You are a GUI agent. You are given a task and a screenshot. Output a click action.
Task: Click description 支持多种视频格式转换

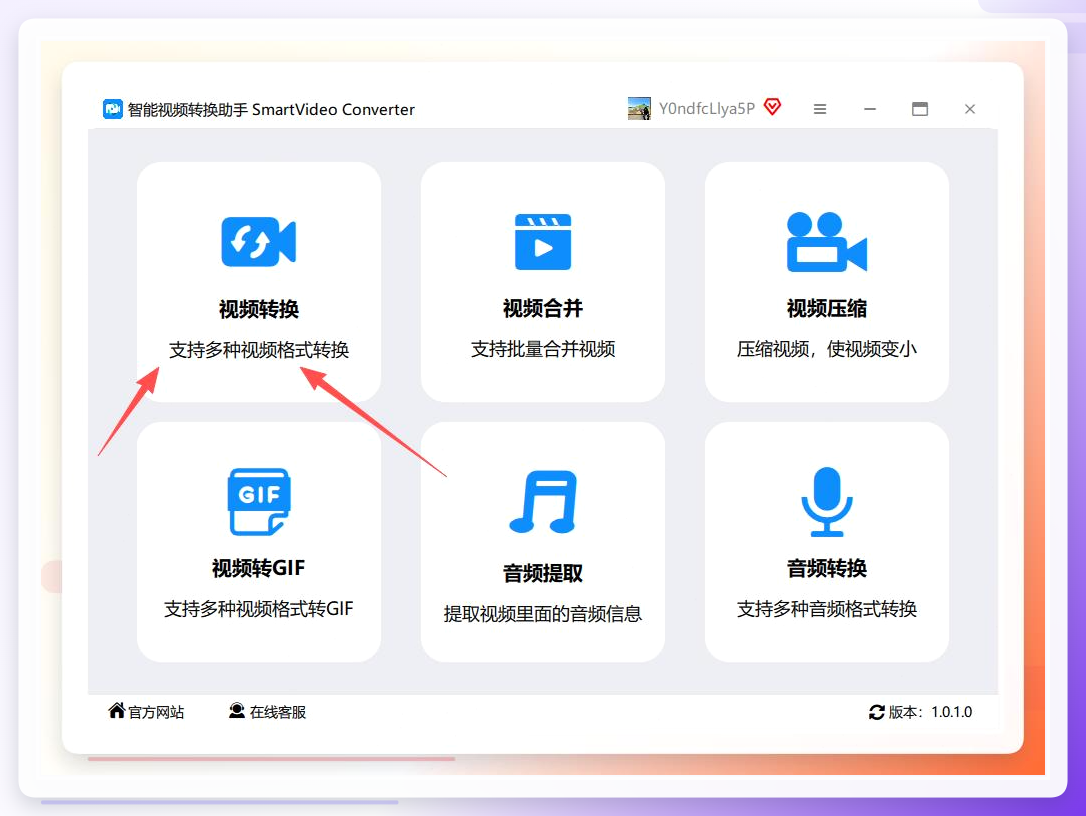258,350
